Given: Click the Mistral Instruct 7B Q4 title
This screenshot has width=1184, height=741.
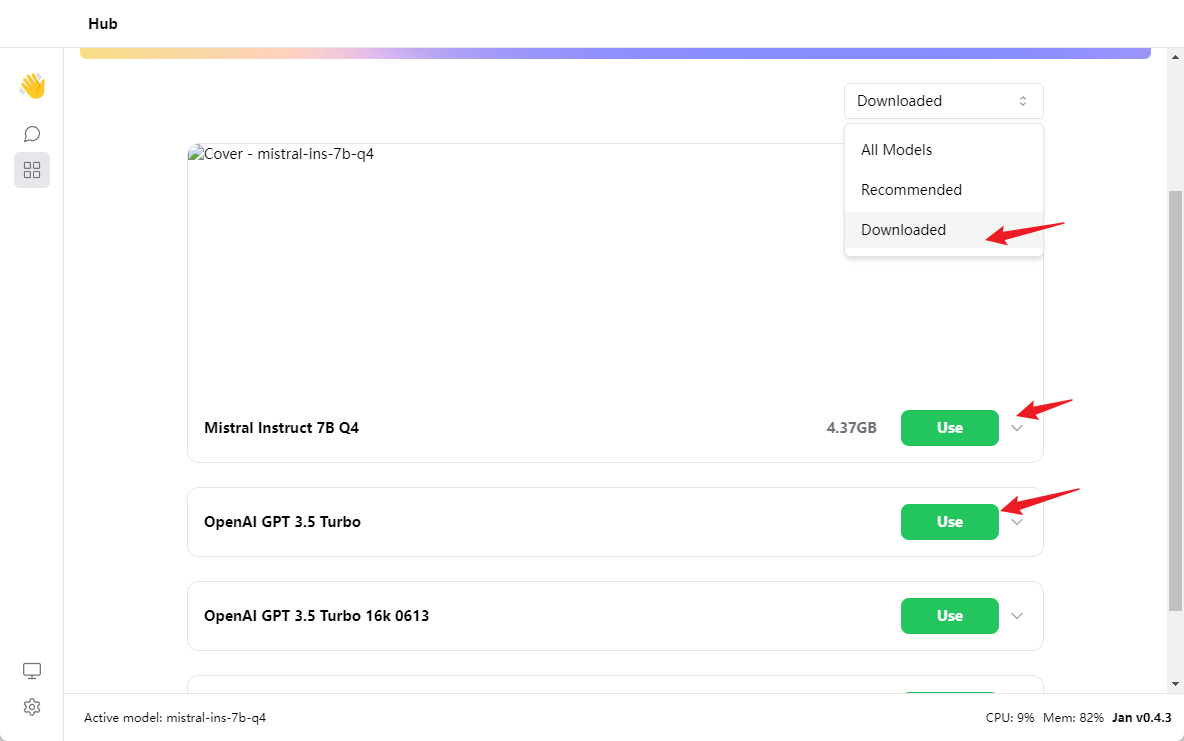Looking at the screenshot, I should point(281,428).
